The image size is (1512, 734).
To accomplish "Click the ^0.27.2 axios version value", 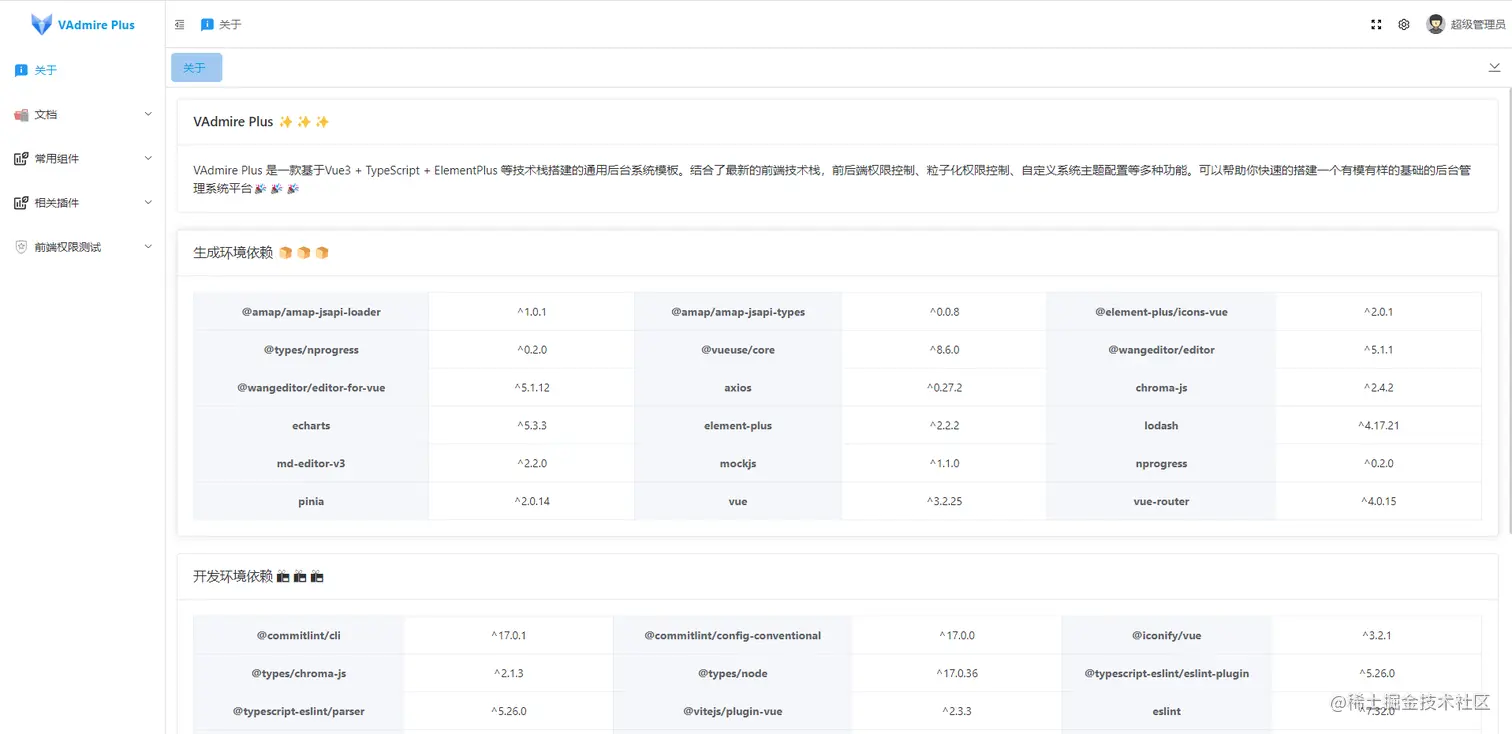I will 944,388.
